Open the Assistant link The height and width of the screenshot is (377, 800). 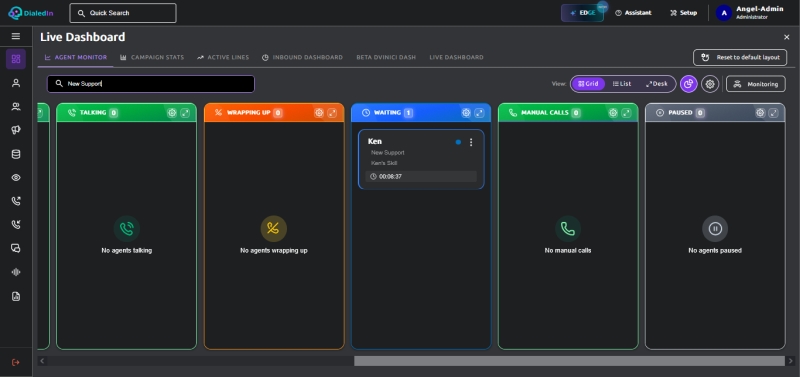coord(633,13)
